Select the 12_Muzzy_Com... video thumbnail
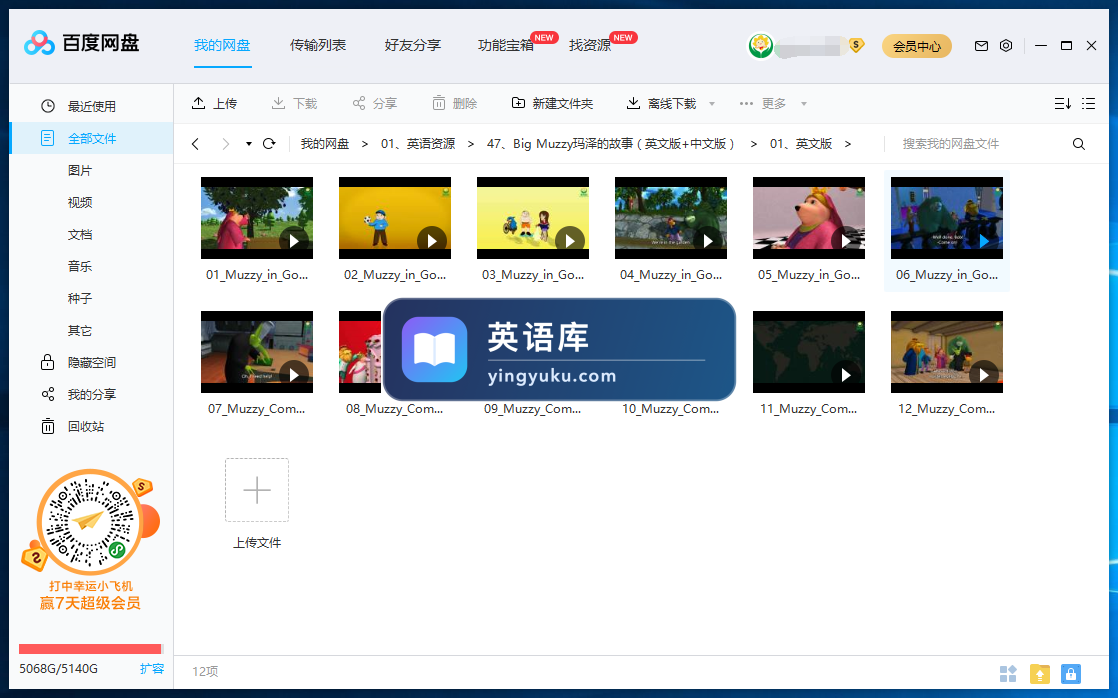 point(947,352)
